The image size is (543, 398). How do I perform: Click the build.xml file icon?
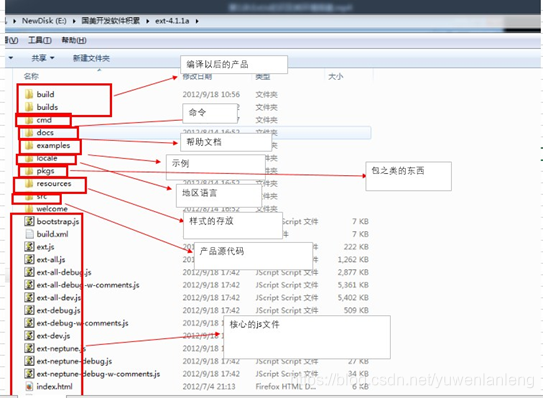click(x=29, y=234)
